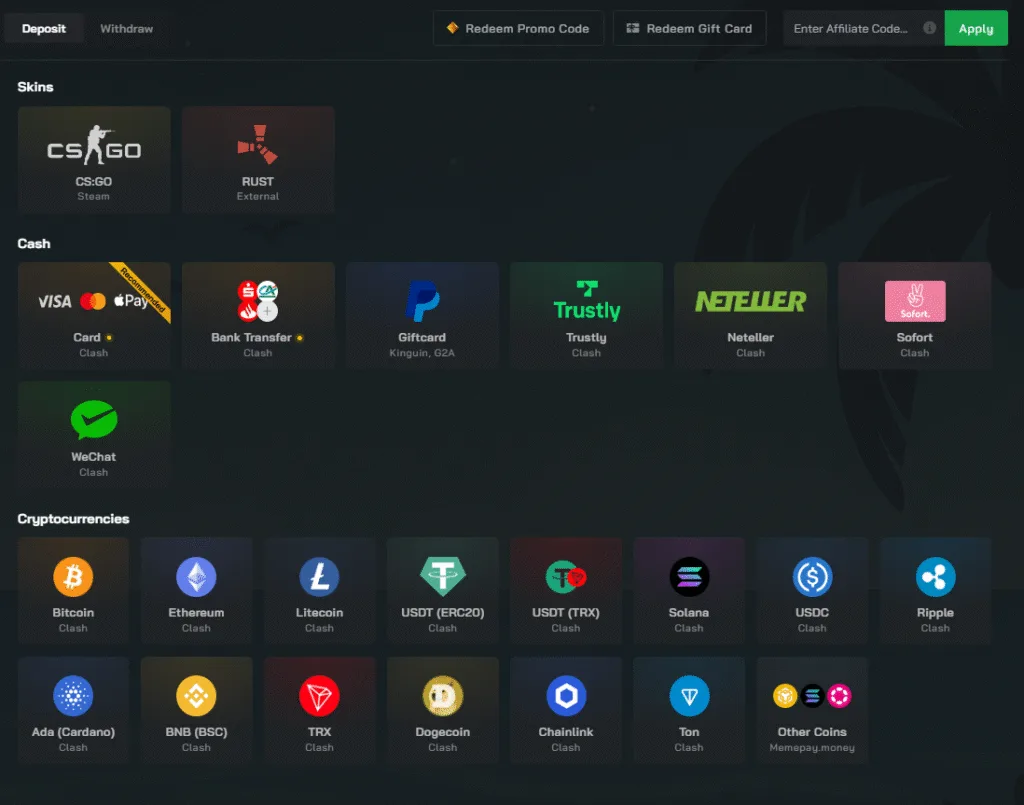
Task: Select Dogecoin for deposit
Action: (443, 710)
